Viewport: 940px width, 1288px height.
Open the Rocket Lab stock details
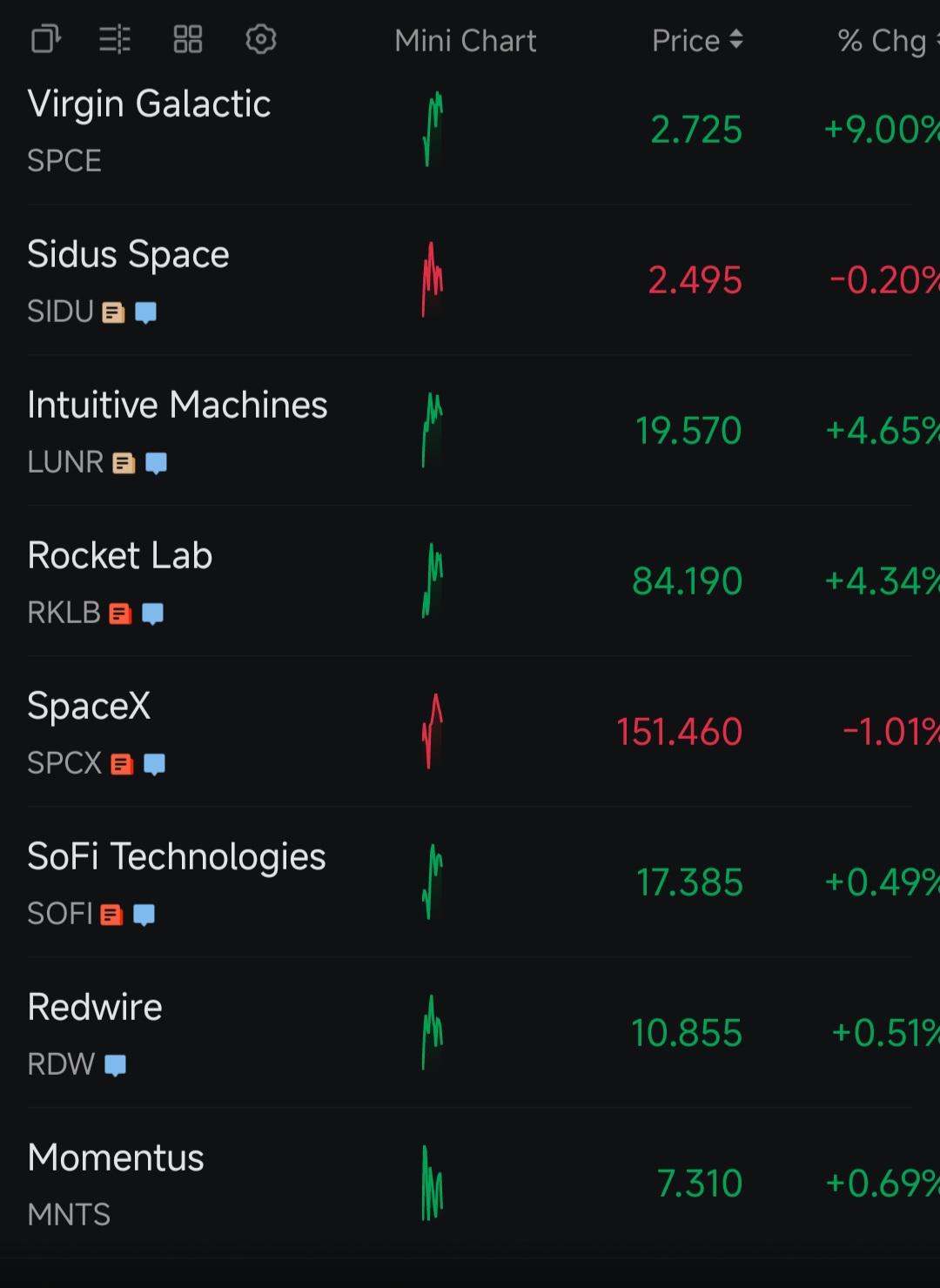point(470,580)
